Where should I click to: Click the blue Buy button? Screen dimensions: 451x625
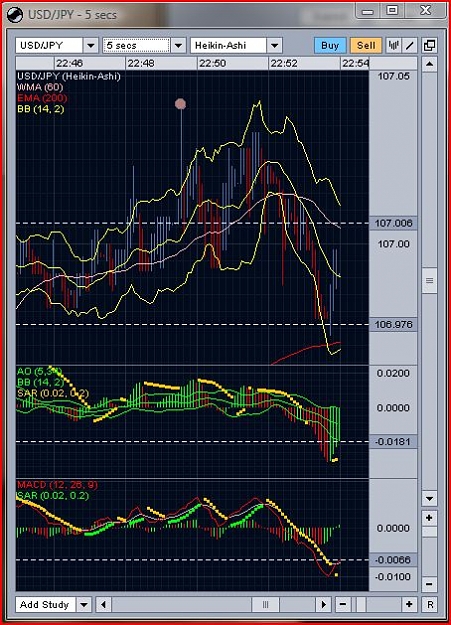pyautogui.click(x=330, y=45)
